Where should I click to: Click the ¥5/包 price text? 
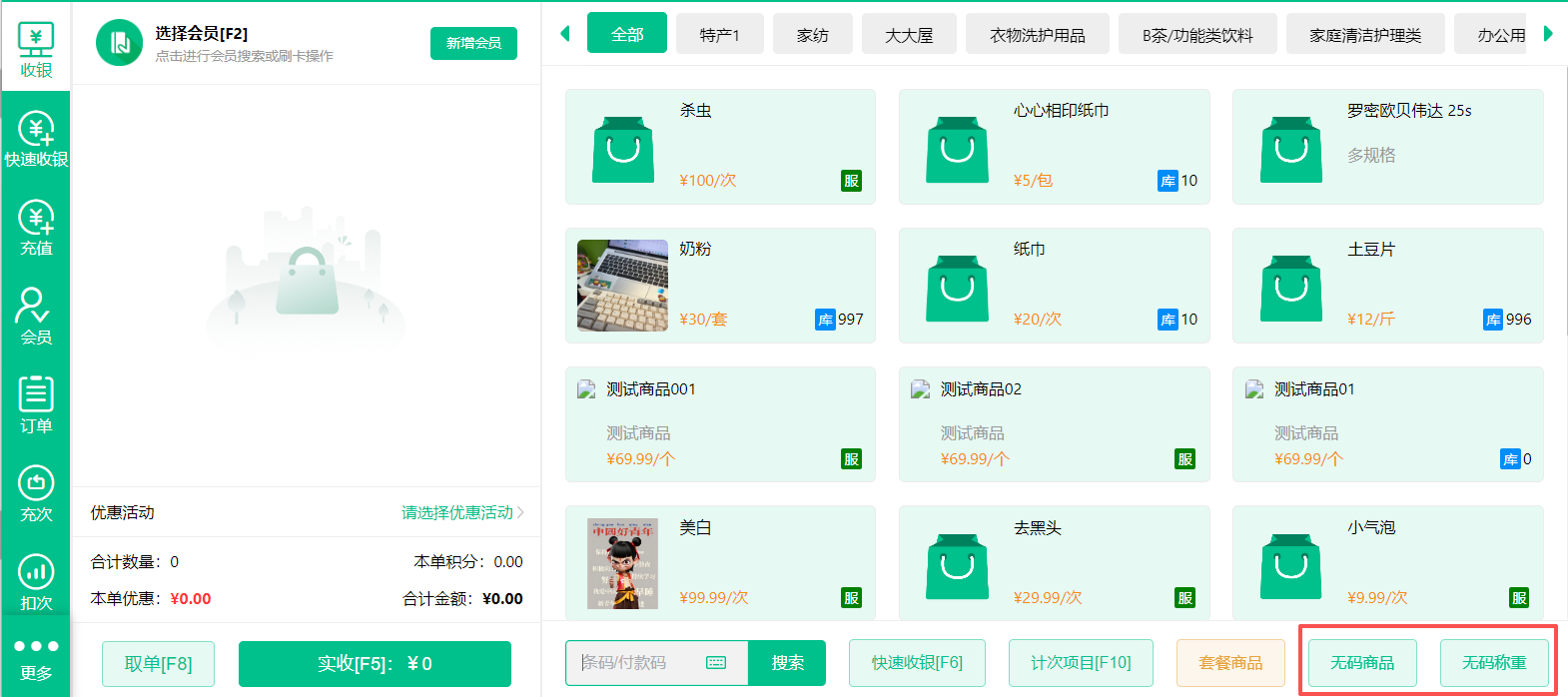tap(1033, 181)
